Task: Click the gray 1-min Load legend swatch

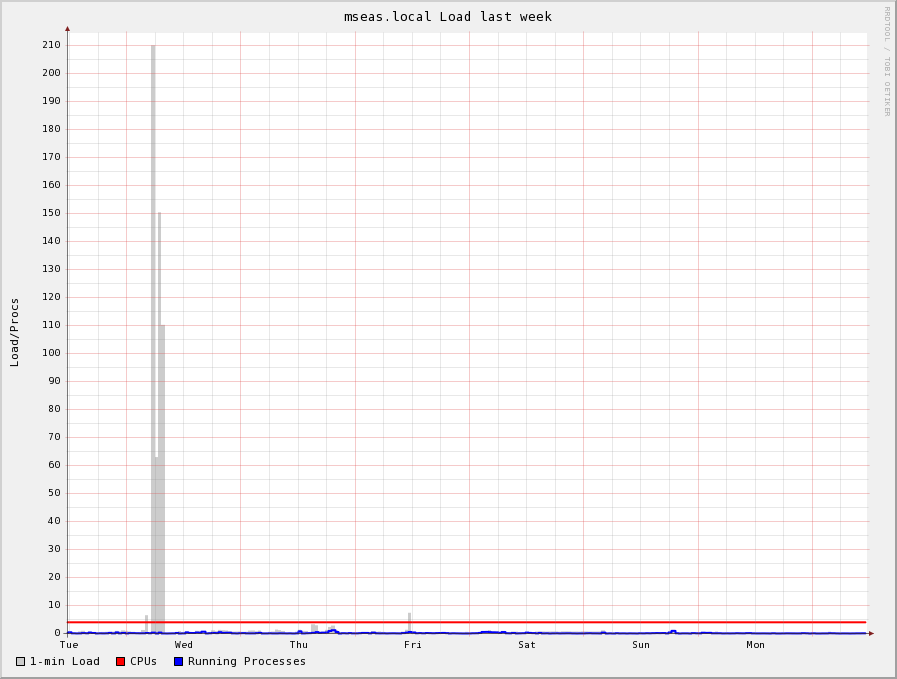Action: [20, 661]
